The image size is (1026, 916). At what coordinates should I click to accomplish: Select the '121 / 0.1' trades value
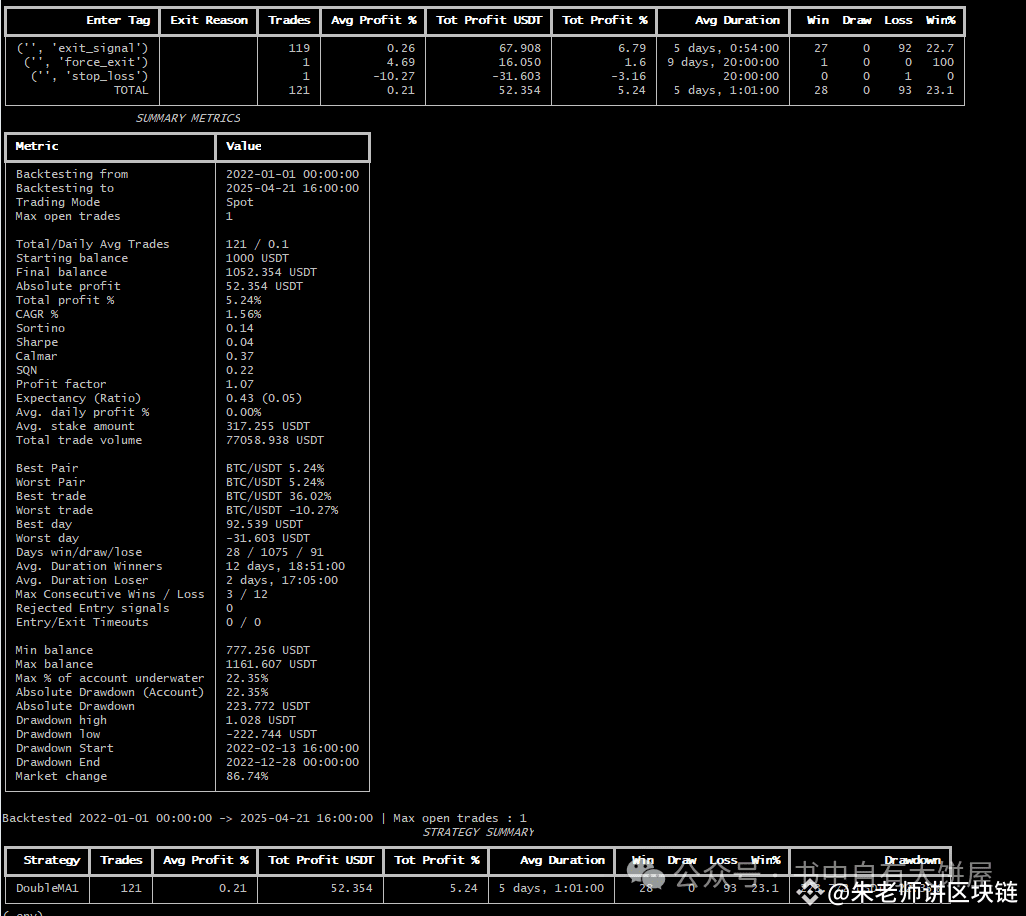point(257,244)
